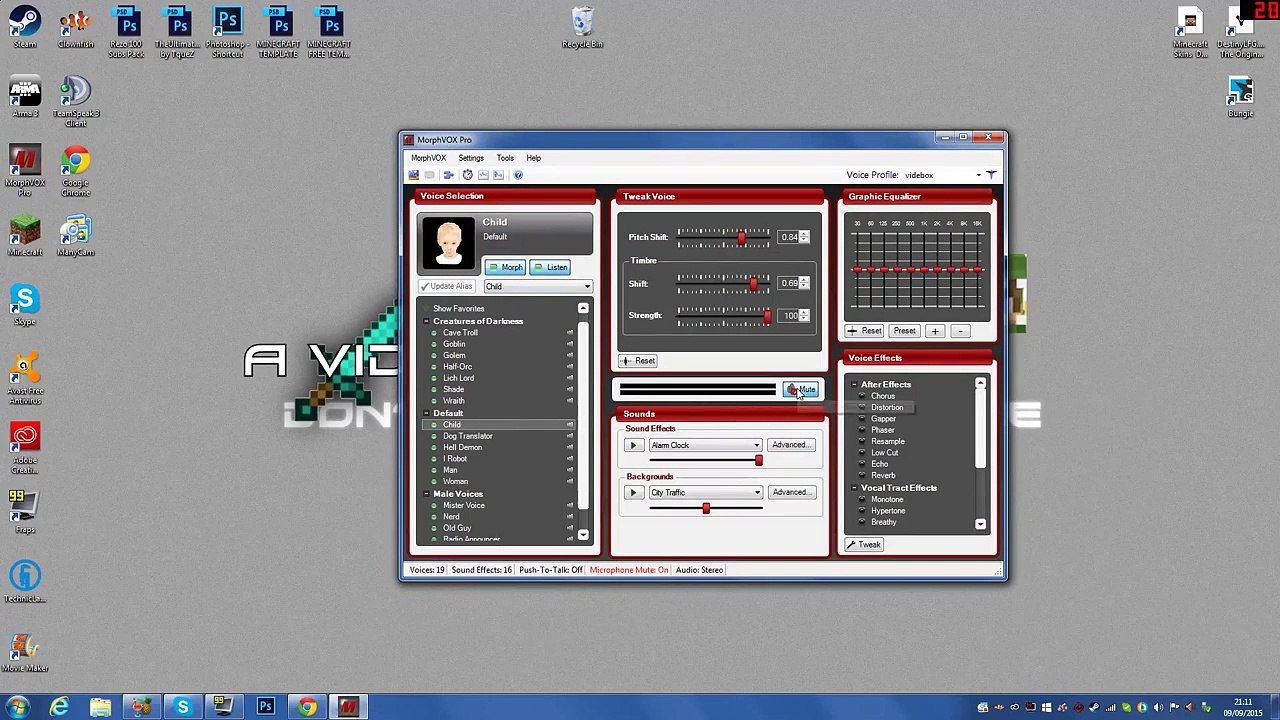Click the blue help question mark toolbar icon

point(517,175)
